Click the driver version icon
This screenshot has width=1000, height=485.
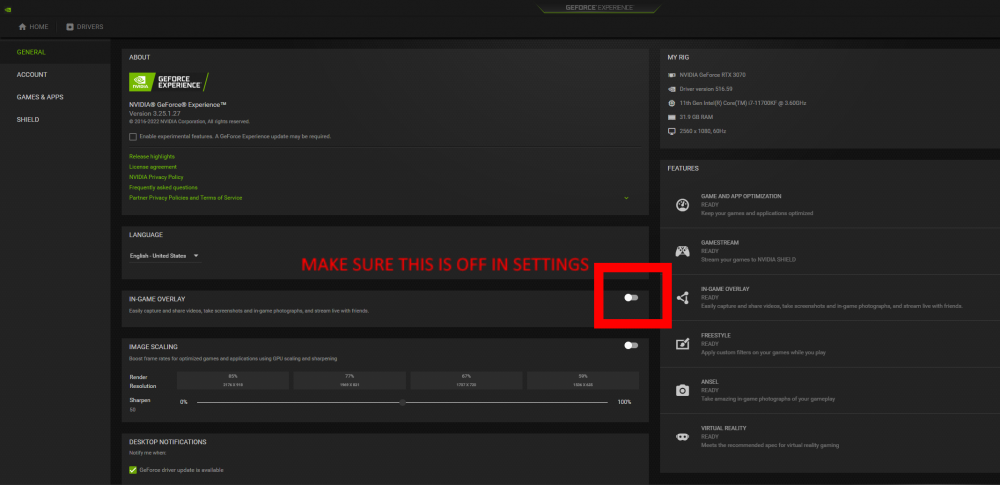click(x=672, y=89)
